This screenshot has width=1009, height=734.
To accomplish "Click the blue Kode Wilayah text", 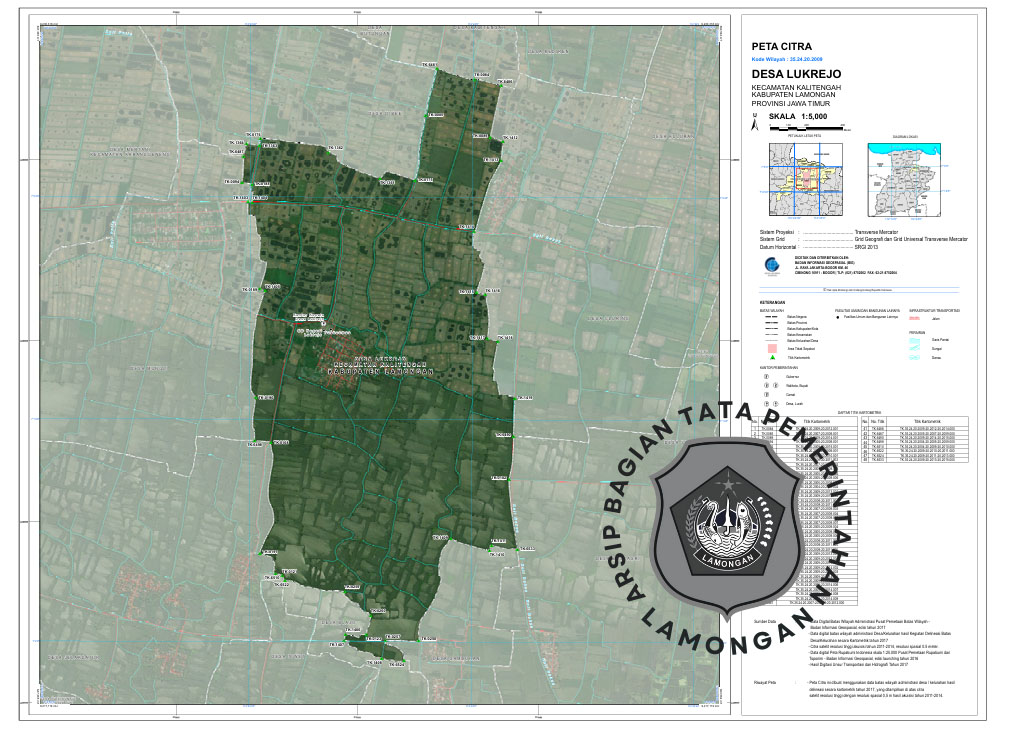I will (786, 60).
